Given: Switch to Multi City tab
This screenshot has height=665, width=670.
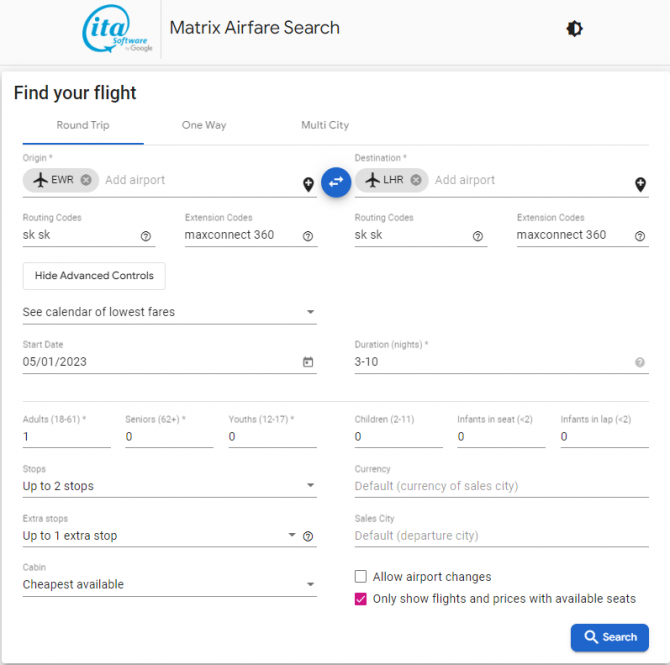Looking at the screenshot, I should click(x=325, y=126).
